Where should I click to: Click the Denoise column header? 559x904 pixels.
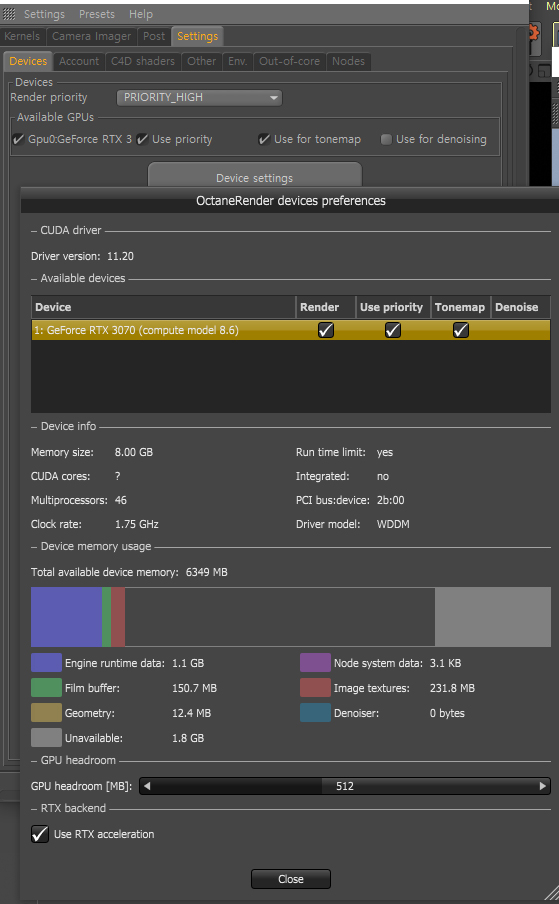520,307
